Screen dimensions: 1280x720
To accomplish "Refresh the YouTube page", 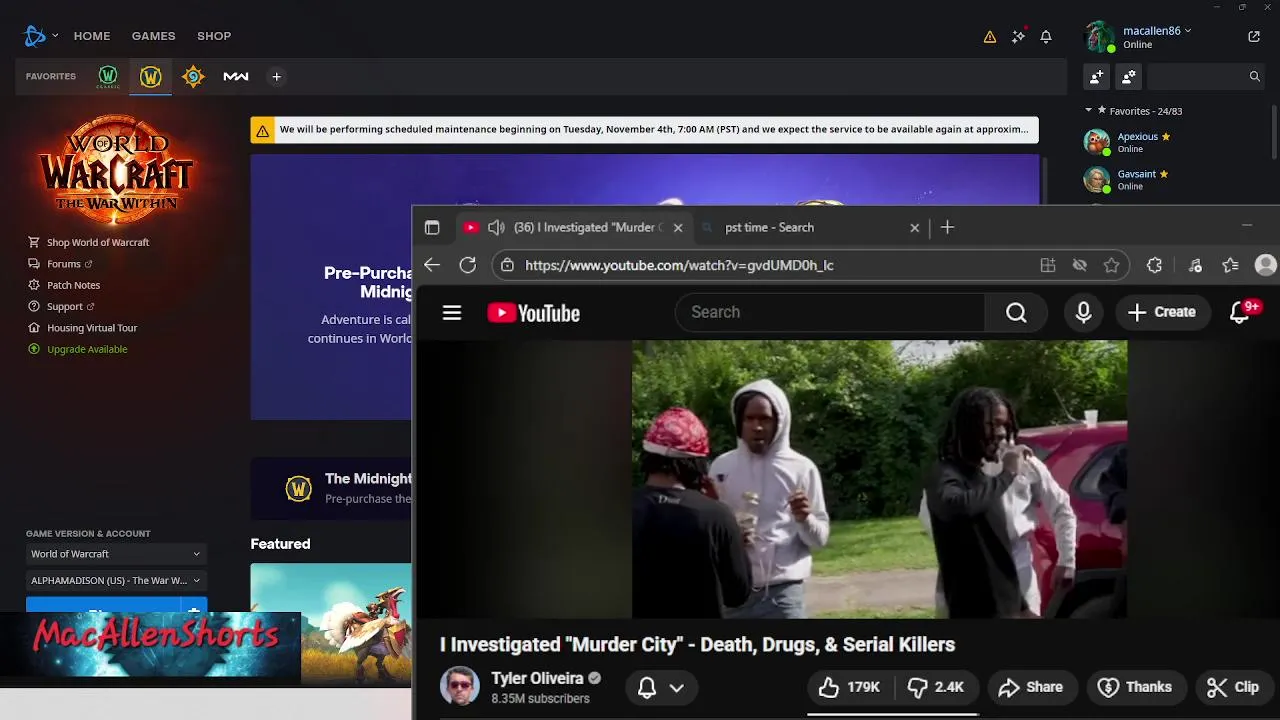I will point(468,265).
